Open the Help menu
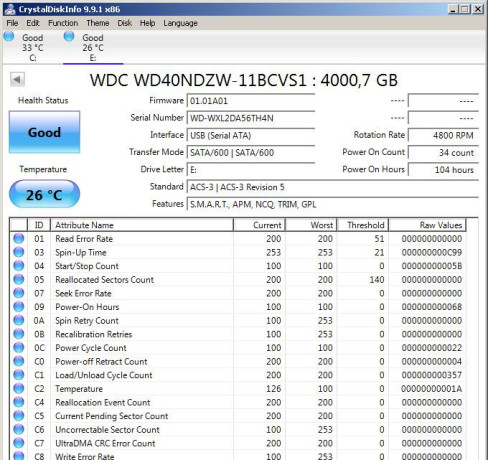This screenshot has height=460, width=488. tap(147, 23)
